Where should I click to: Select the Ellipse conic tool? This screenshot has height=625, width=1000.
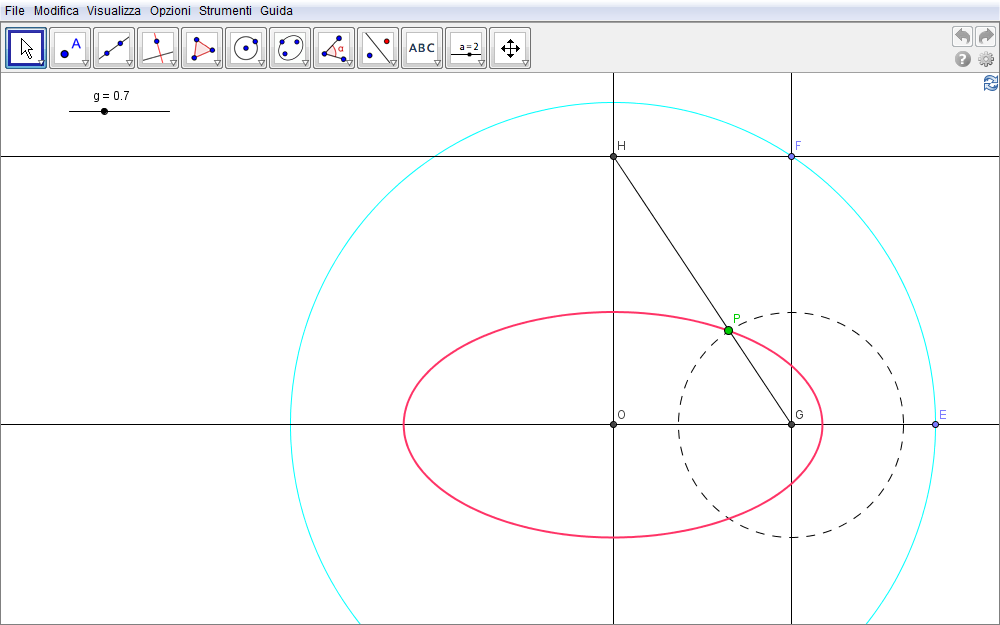coord(290,48)
